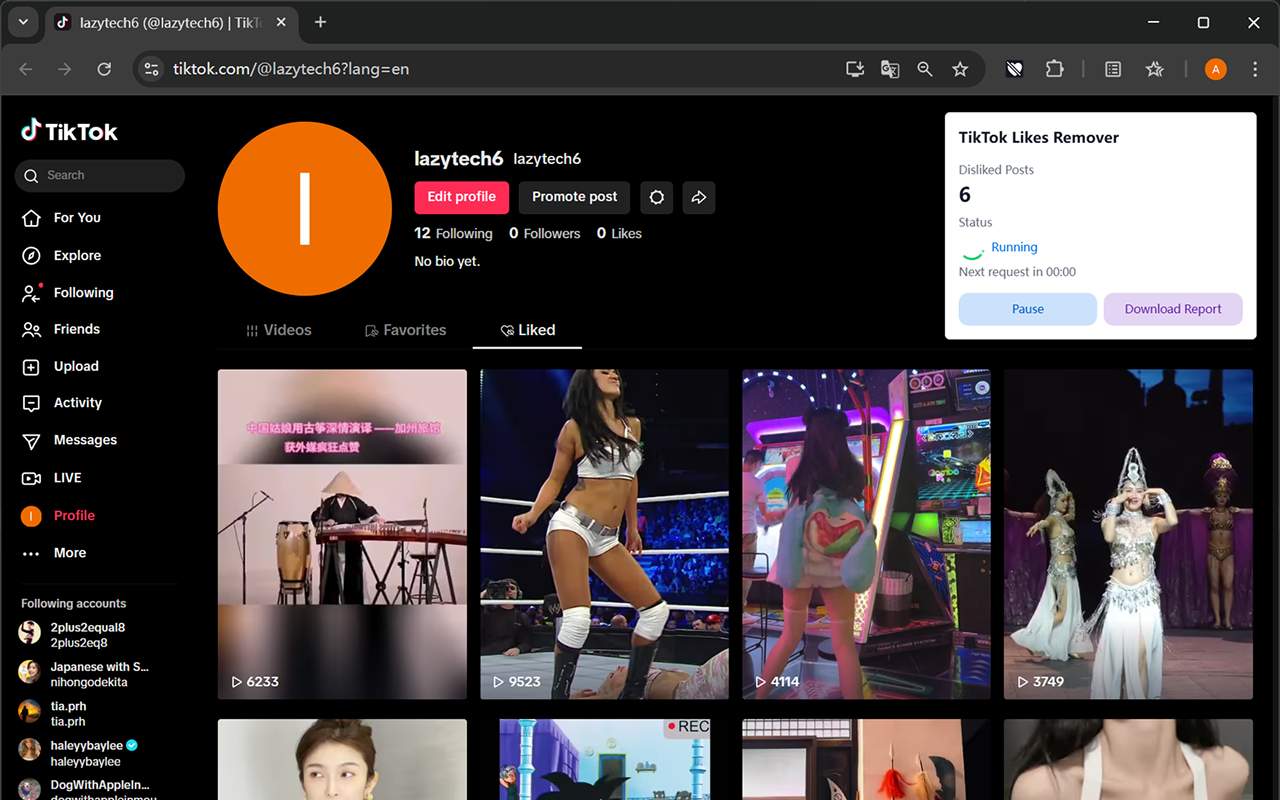Open the bookmarks star toolbar icon
The width and height of the screenshot is (1280, 800).
[x=1155, y=69]
